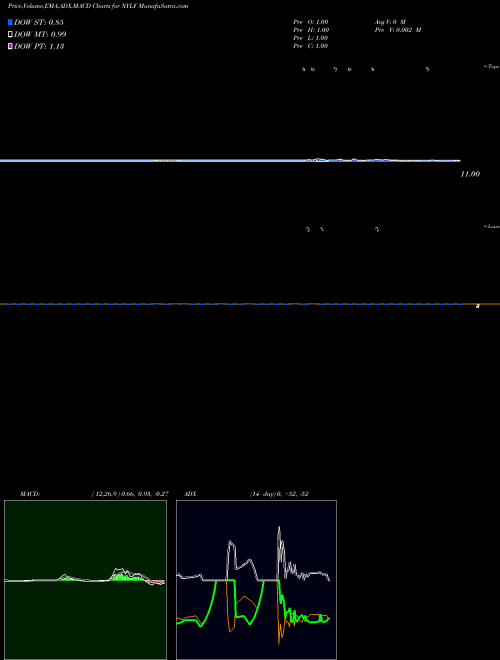Click the 'Pre O: 1.00' value
The height and width of the screenshot is (660, 500).
[311, 22]
